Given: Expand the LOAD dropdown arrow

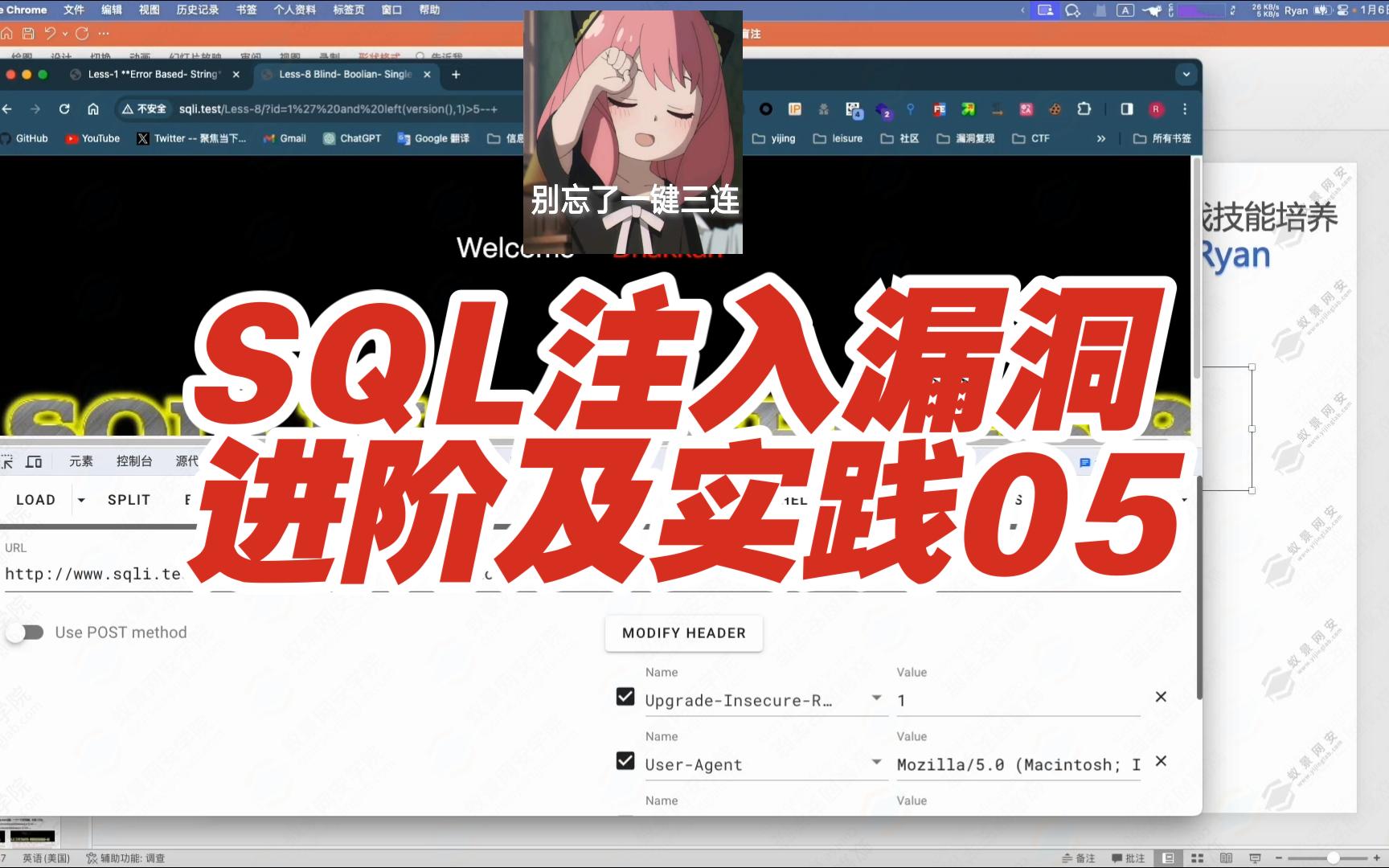Looking at the screenshot, I should [x=81, y=500].
